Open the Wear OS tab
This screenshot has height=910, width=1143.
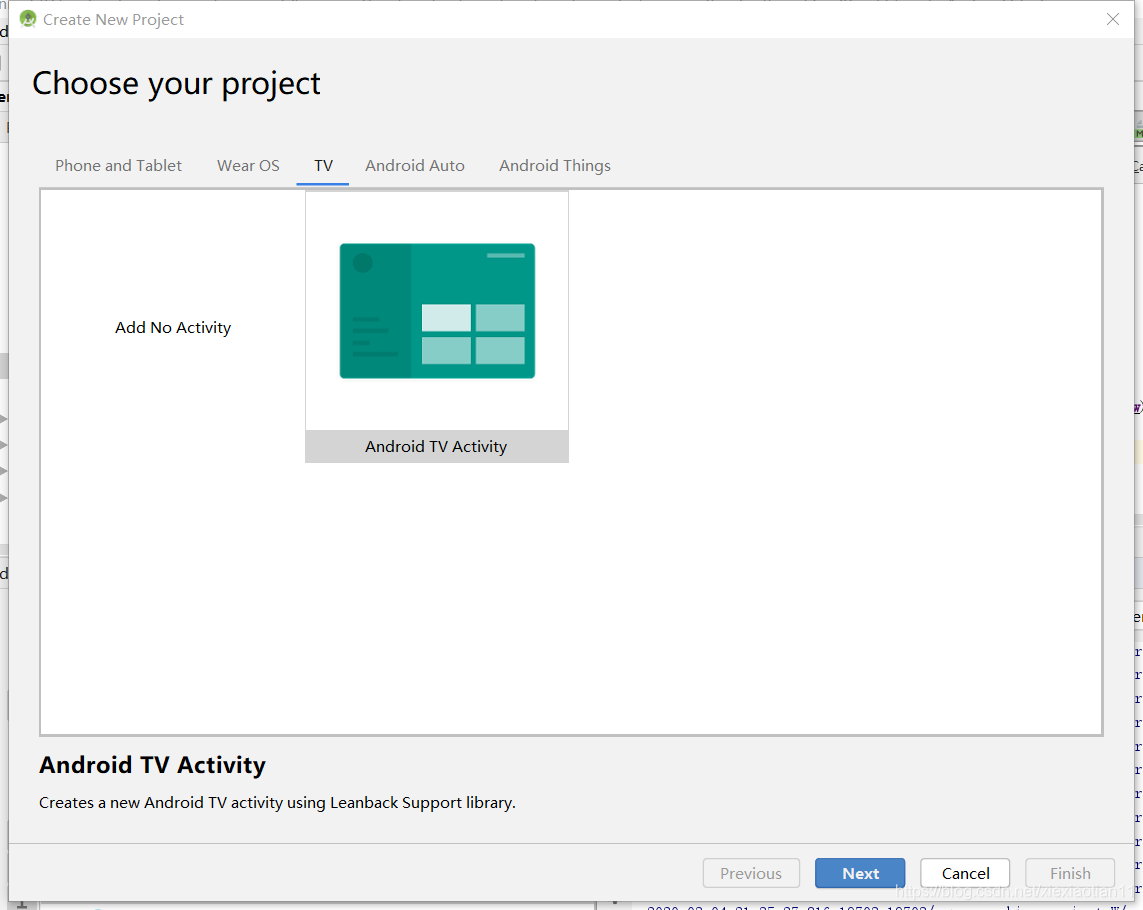[248, 166]
